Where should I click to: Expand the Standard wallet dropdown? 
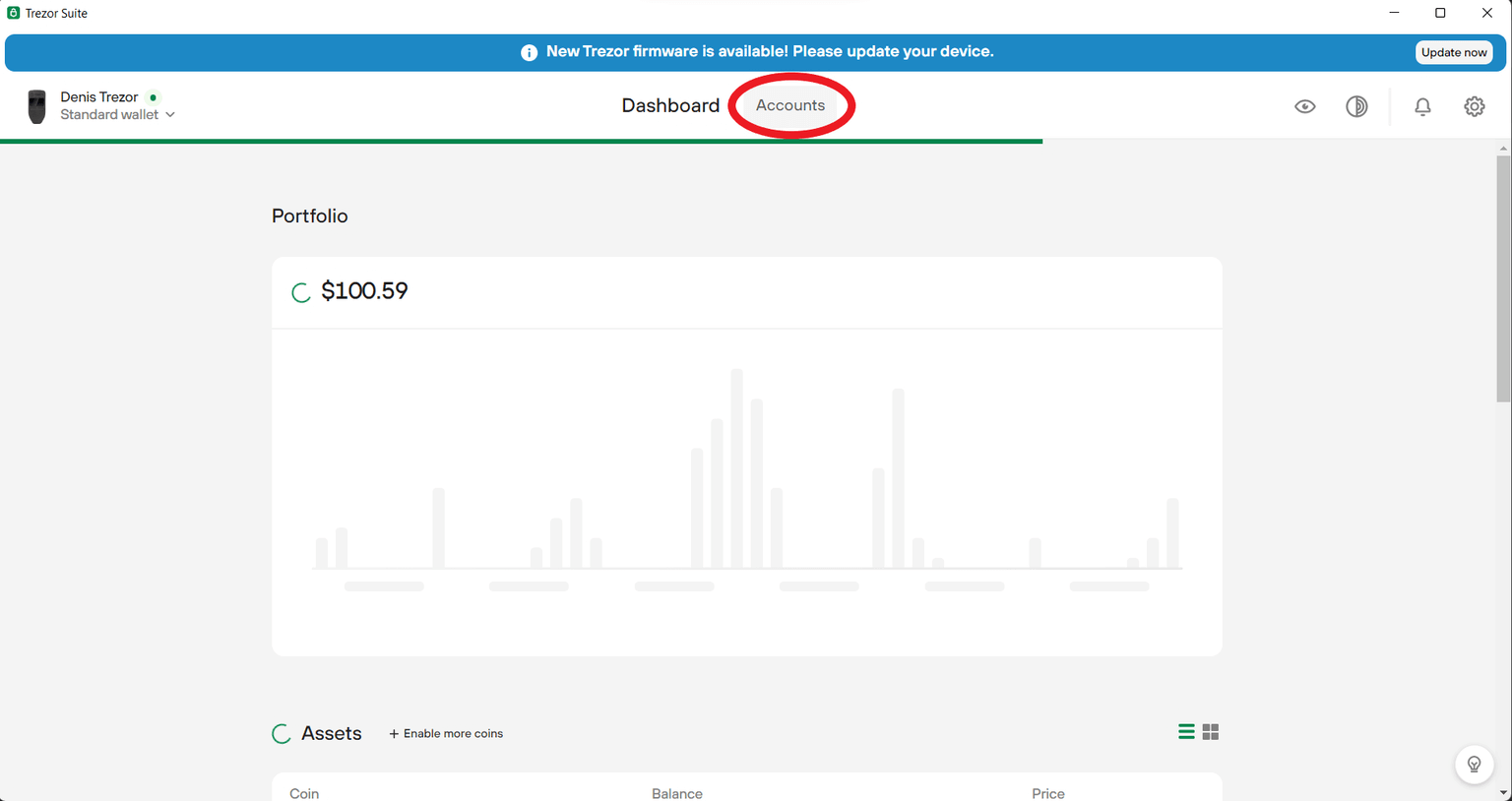(x=117, y=115)
